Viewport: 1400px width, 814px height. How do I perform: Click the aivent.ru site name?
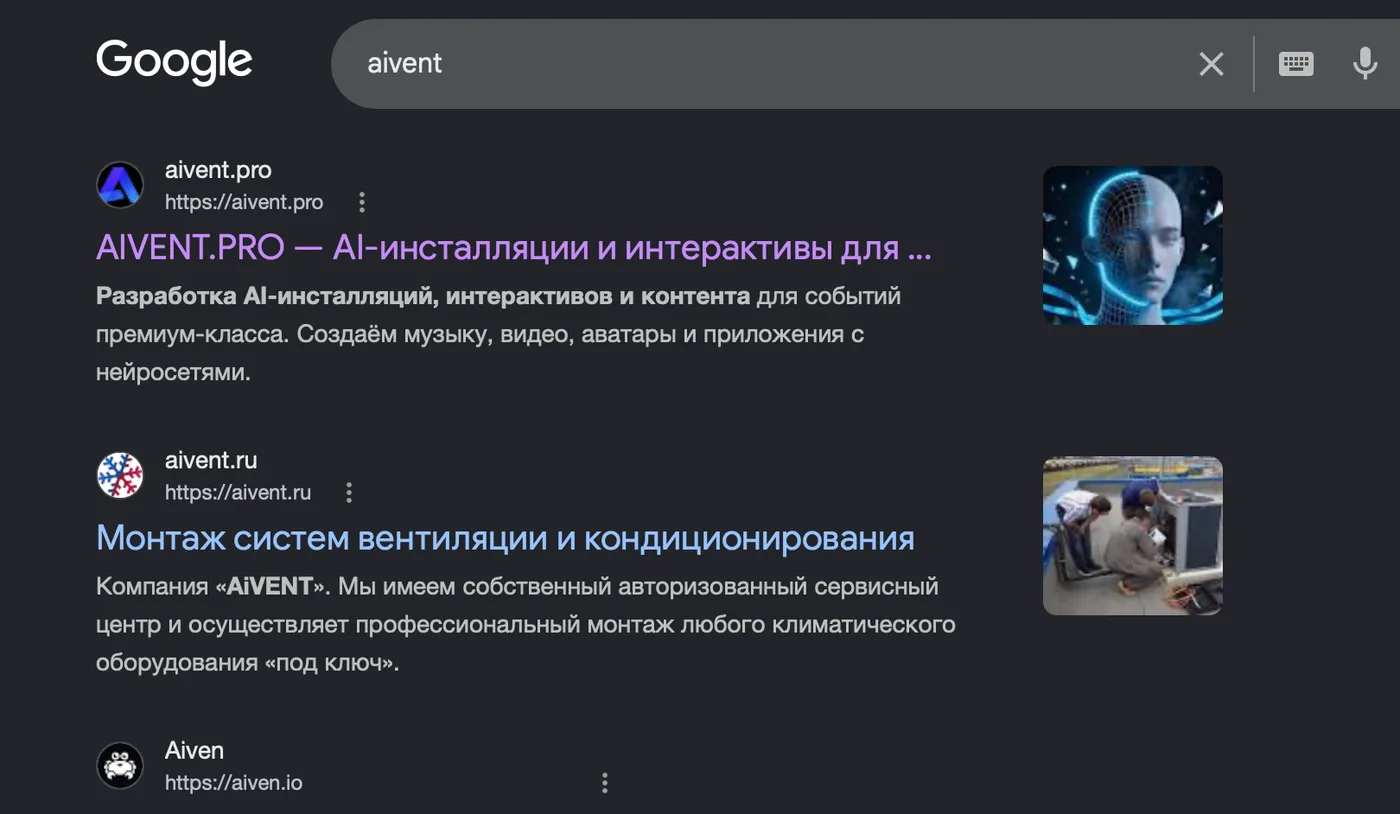[211, 460]
